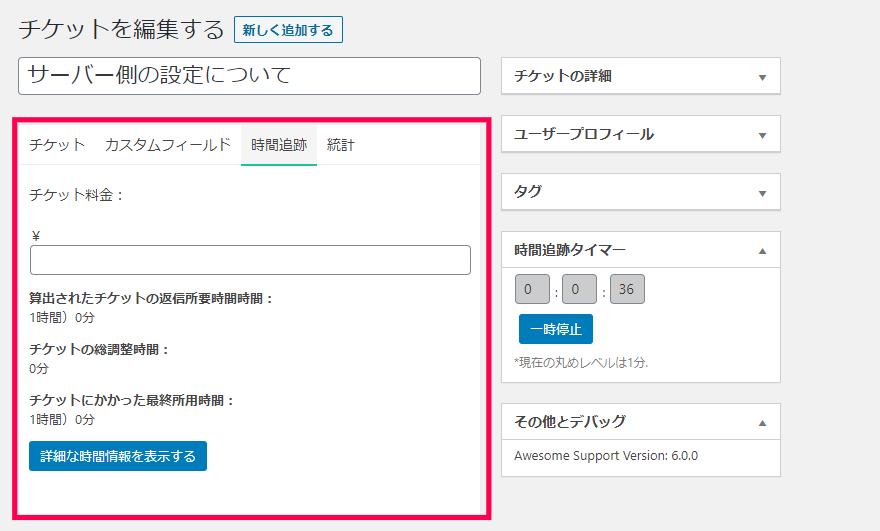Image resolution: width=880 pixels, height=531 pixels.
Task: Expand the チケットの詳細 panel arrow
Action: click(762, 77)
